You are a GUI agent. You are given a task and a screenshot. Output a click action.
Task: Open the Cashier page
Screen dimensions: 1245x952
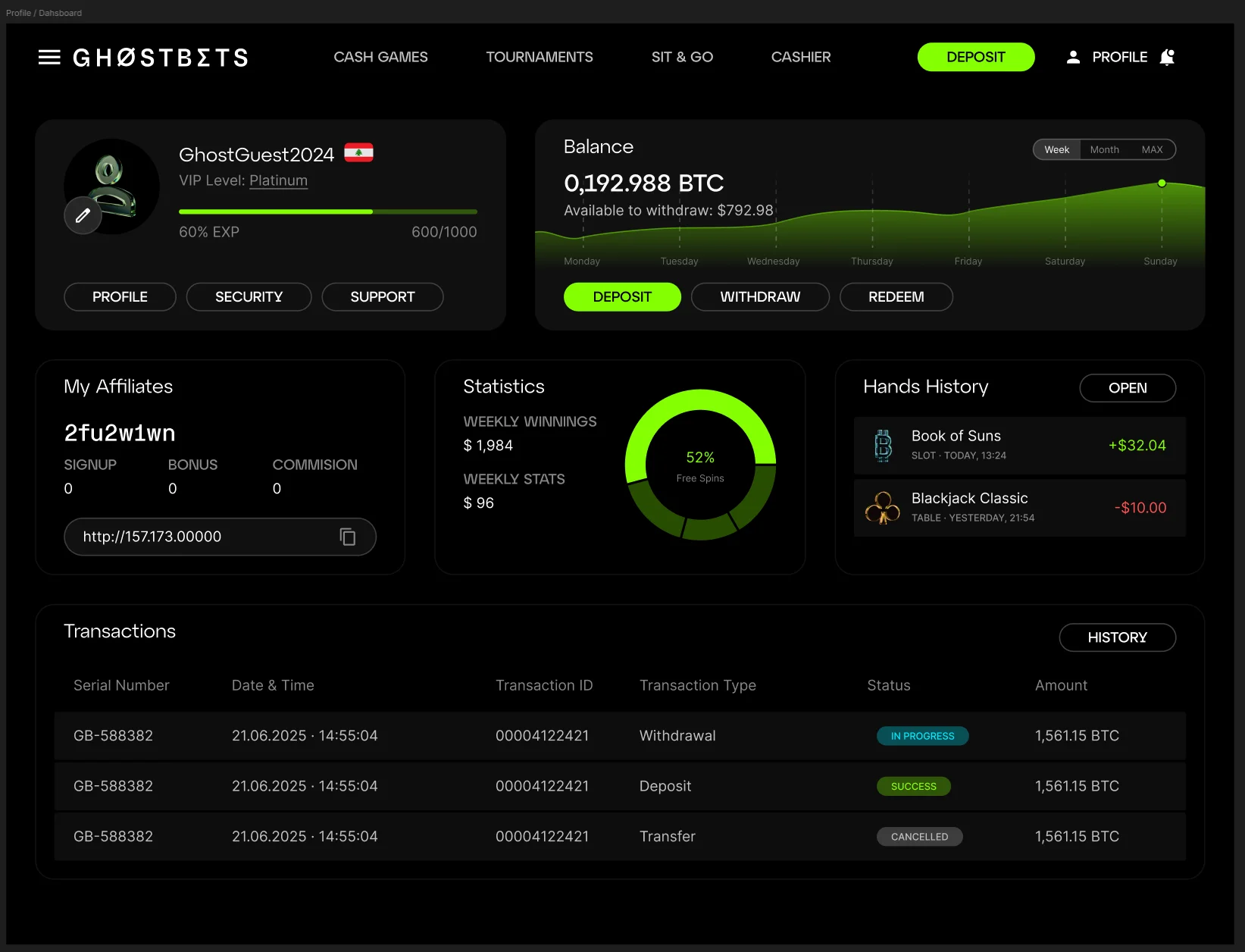coord(801,58)
